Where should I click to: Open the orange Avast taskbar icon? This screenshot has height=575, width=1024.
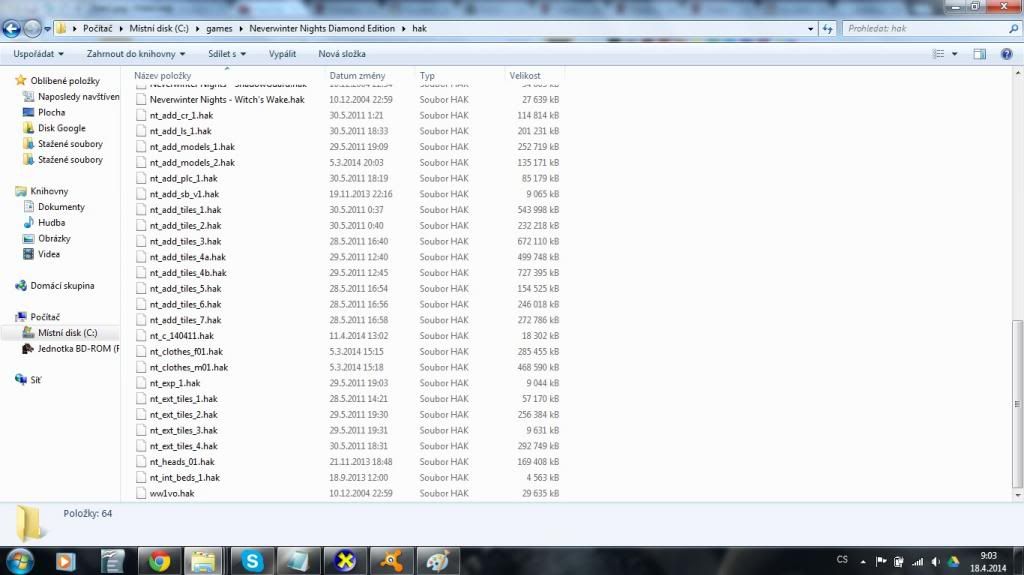pyautogui.click(x=391, y=561)
